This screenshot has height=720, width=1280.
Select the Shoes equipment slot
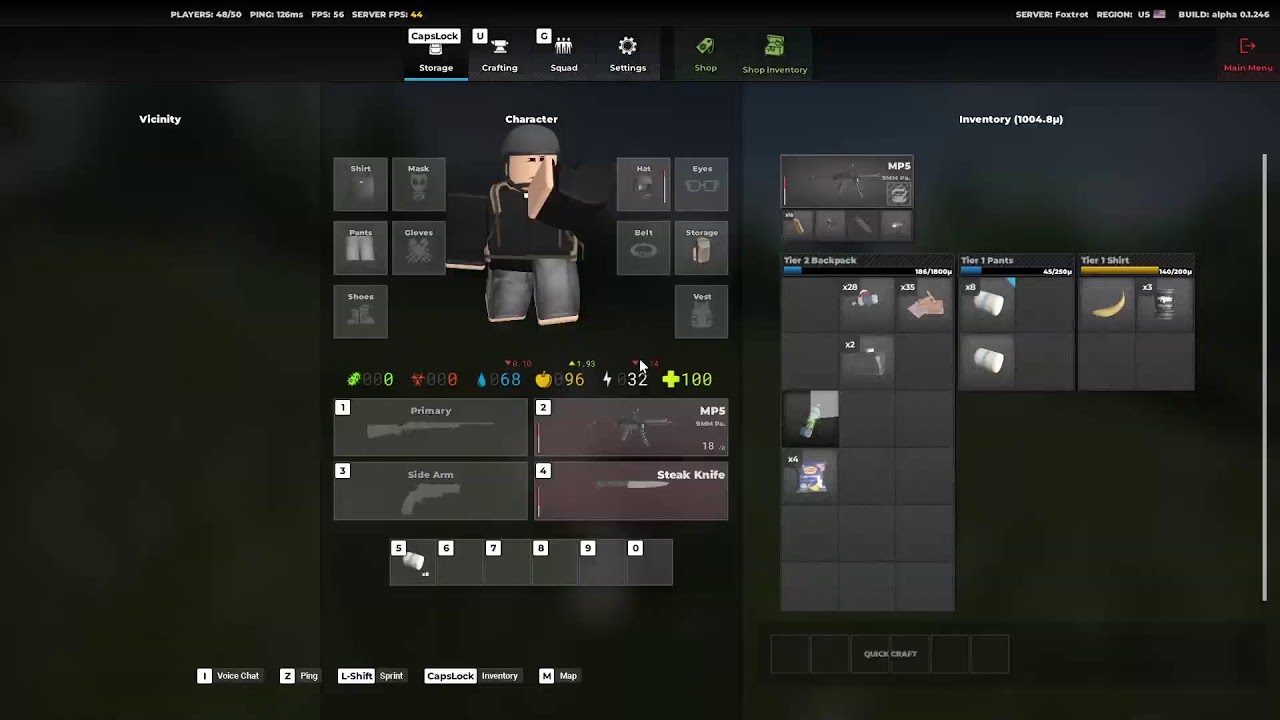[x=360, y=312]
